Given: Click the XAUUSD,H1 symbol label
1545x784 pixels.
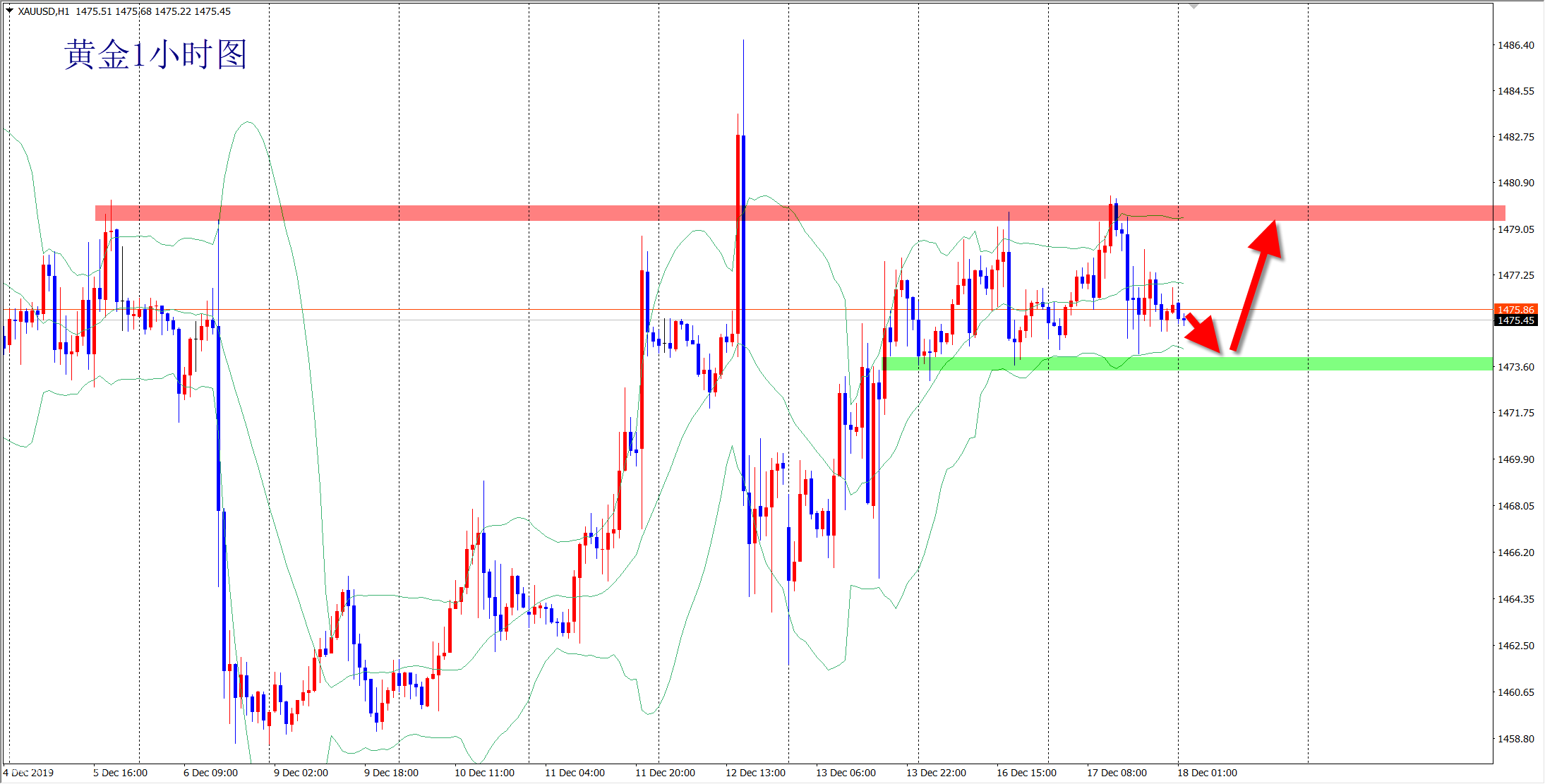Looking at the screenshot, I should click(x=44, y=11).
